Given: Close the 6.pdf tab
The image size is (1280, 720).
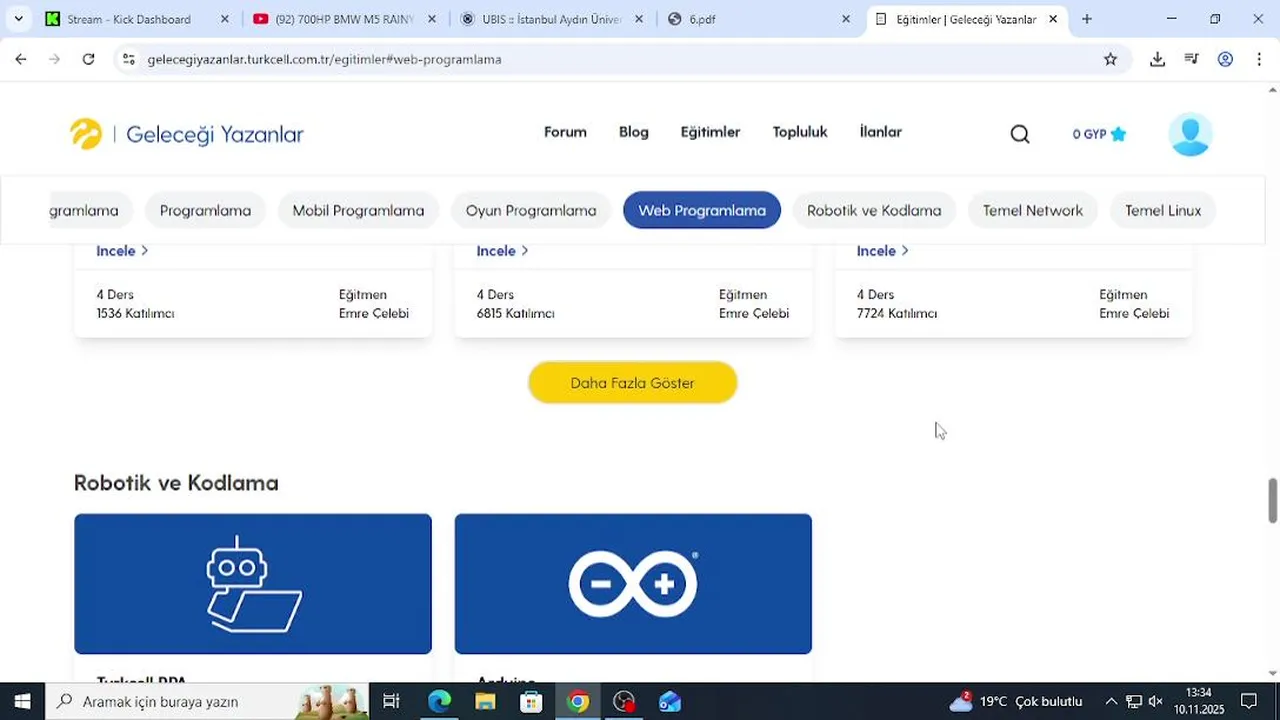Looking at the screenshot, I should (x=846, y=19).
